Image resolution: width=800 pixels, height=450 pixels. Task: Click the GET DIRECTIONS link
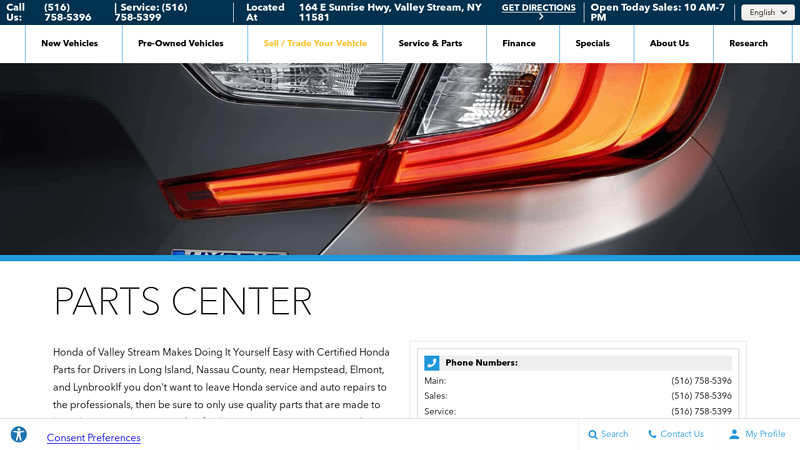pos(538,8)
